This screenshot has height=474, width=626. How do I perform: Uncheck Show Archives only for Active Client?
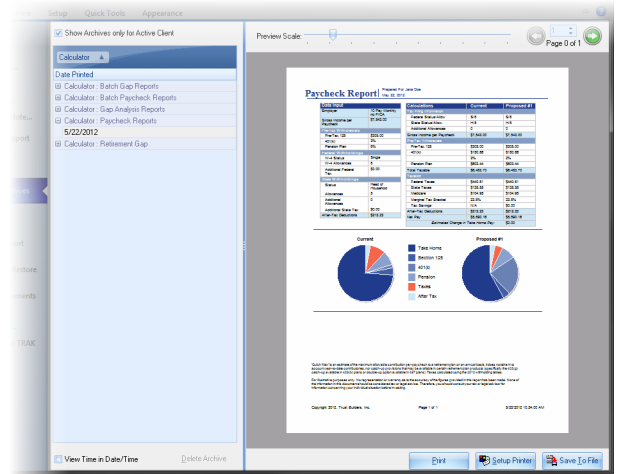(58, 32)
